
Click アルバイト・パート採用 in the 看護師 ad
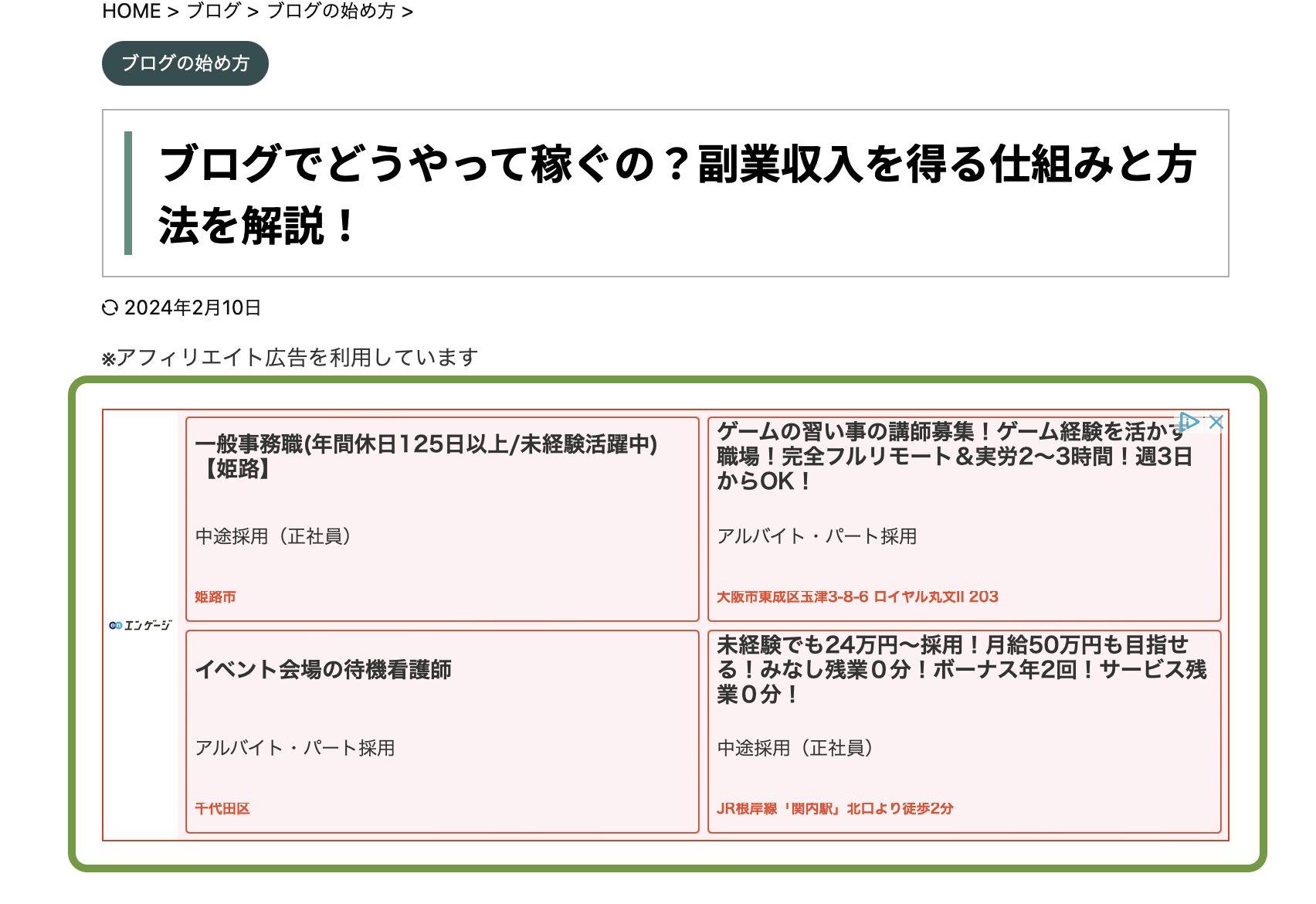coord(295,748)
